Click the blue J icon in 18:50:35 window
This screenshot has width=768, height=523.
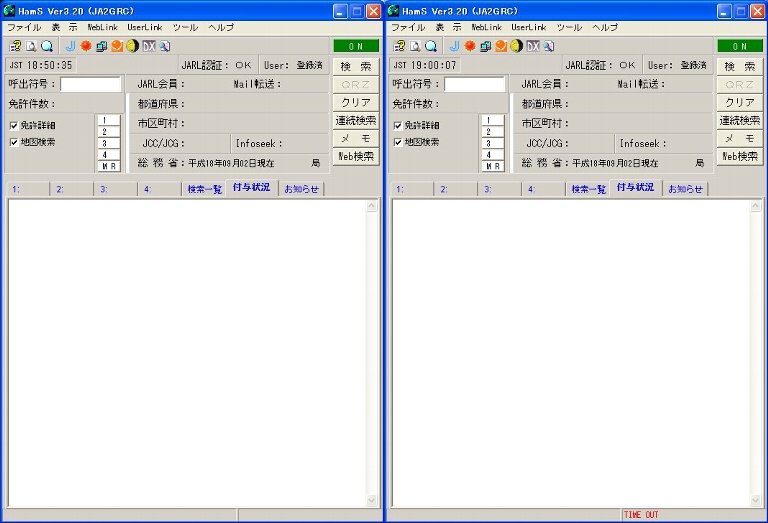tap(71, 46)
